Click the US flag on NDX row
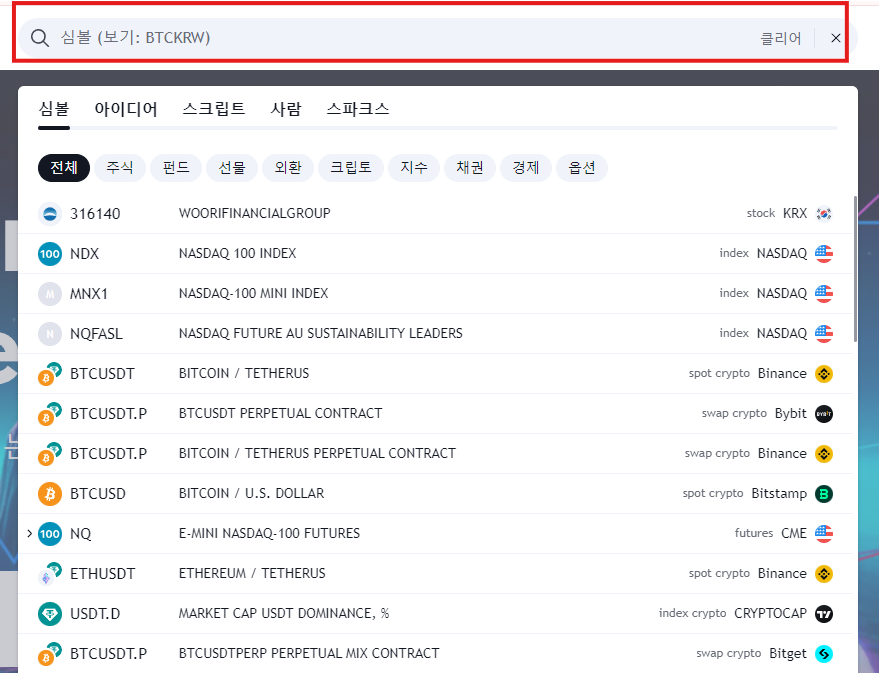 click(x=824, y=254)
